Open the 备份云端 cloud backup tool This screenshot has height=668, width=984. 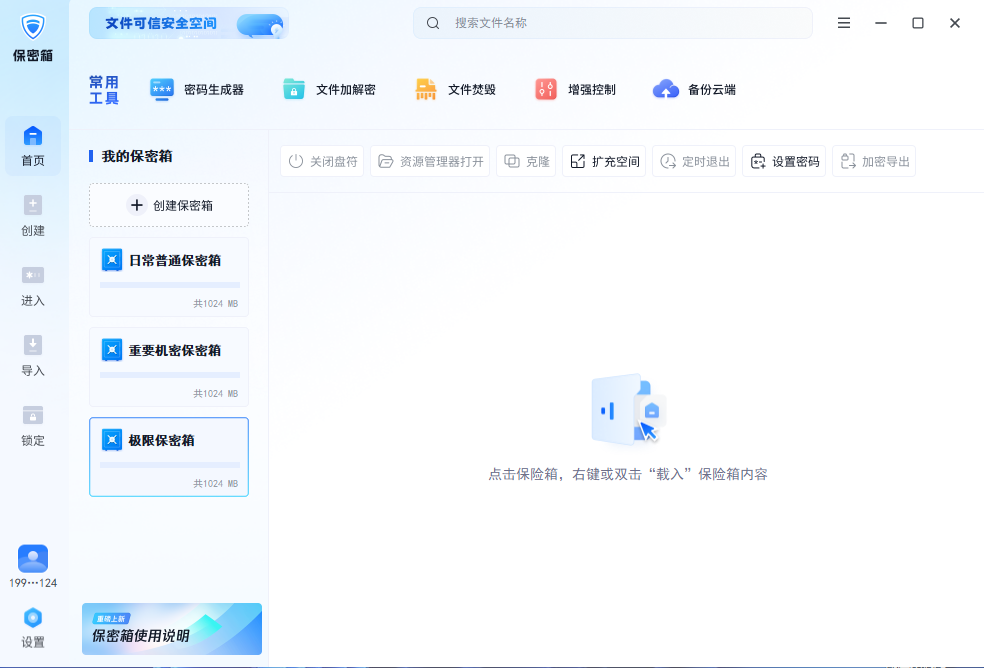(x=695, y=90)
